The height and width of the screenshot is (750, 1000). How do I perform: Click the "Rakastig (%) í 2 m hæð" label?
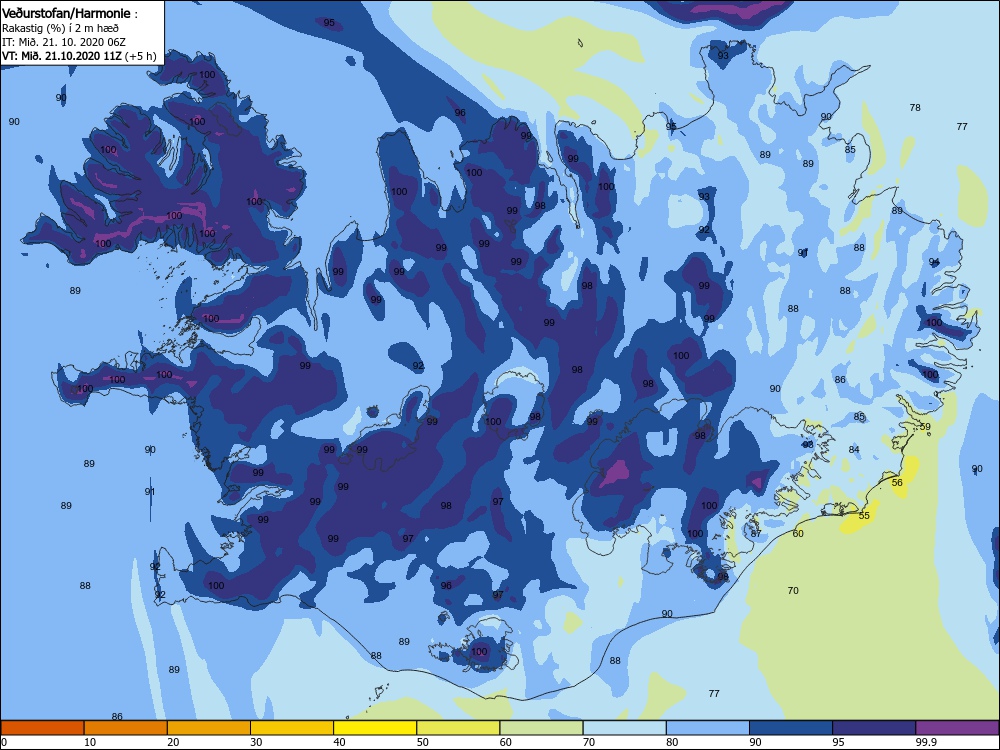point(61,28)
